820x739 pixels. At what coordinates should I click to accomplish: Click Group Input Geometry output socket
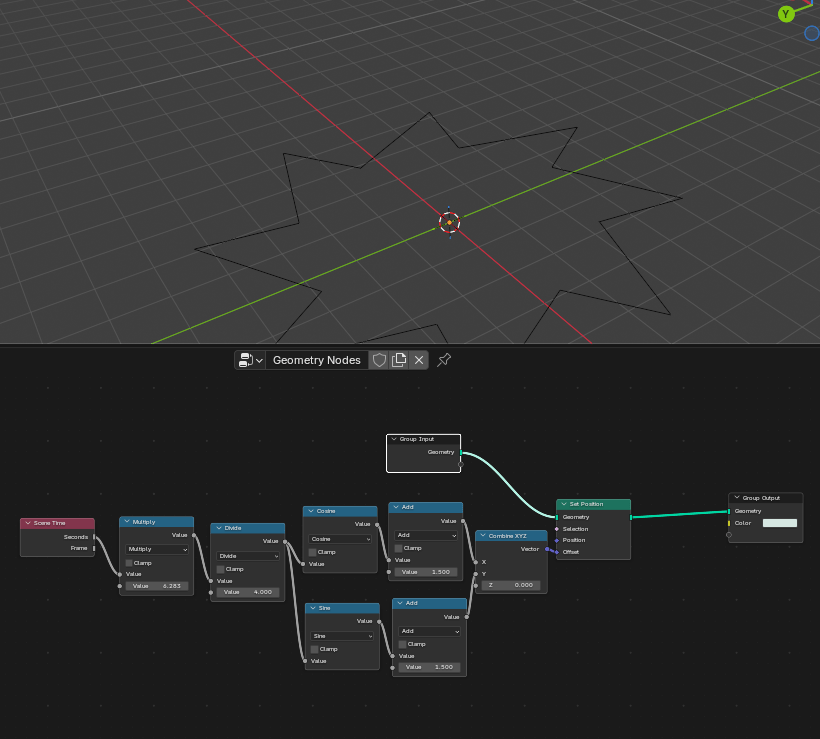pos(461,452)
